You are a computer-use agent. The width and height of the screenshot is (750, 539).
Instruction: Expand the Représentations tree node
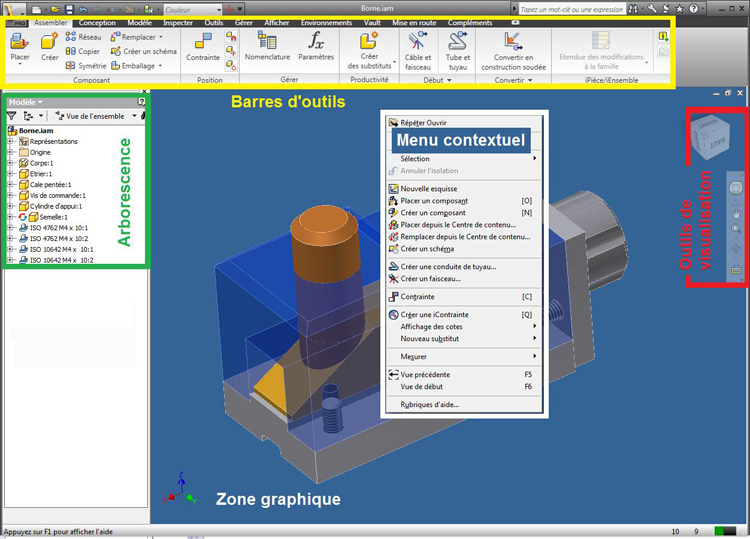[10, 141]
